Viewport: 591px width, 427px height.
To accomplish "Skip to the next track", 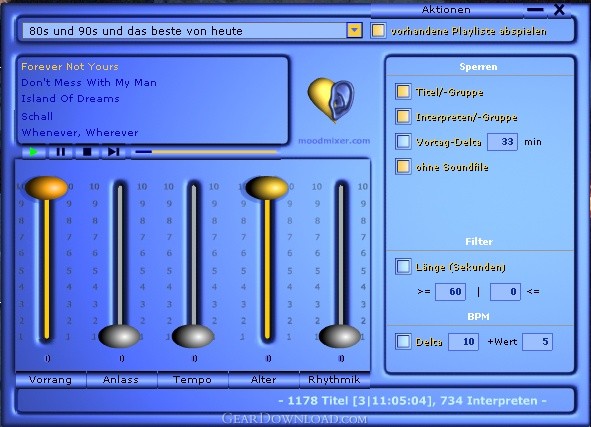I will [113, 152].
